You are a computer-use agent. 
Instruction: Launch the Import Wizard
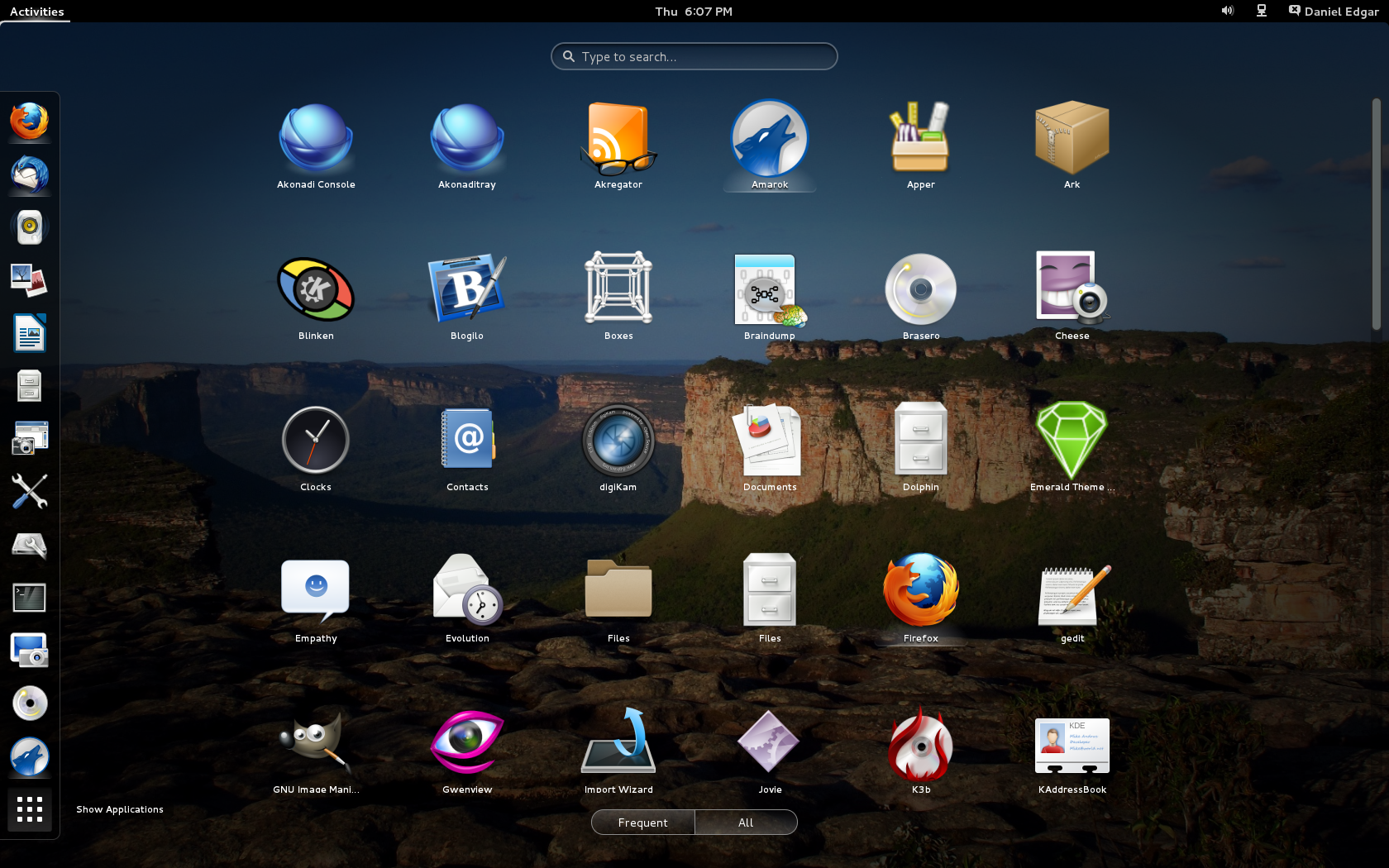click(618, 751)
